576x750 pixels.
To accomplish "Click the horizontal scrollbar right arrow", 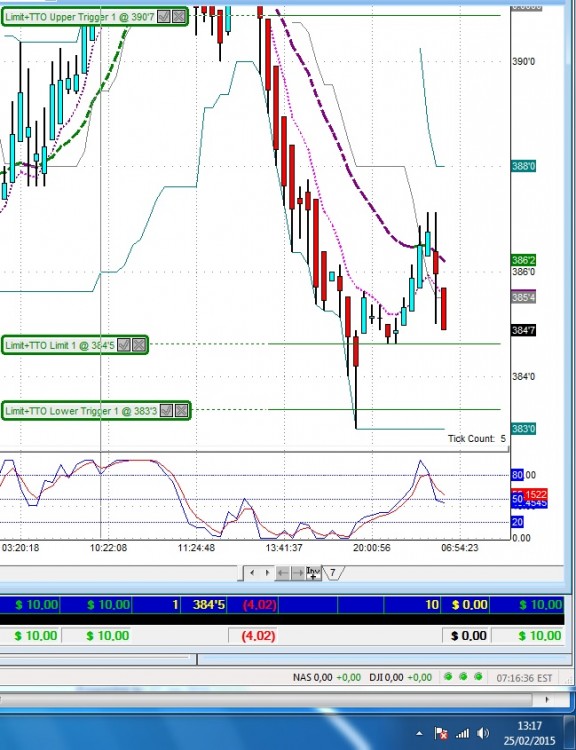I will click(547, 700).
